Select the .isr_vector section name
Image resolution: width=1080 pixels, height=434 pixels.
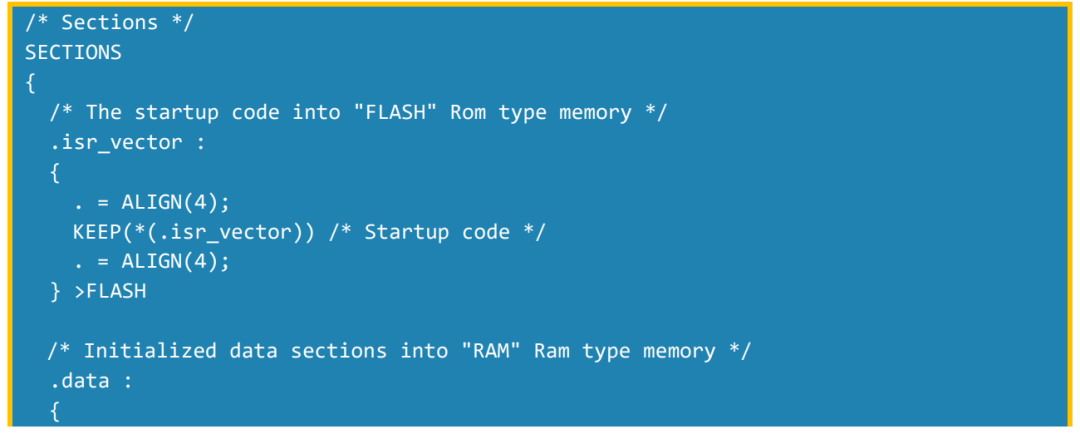(x=116, y=143)
